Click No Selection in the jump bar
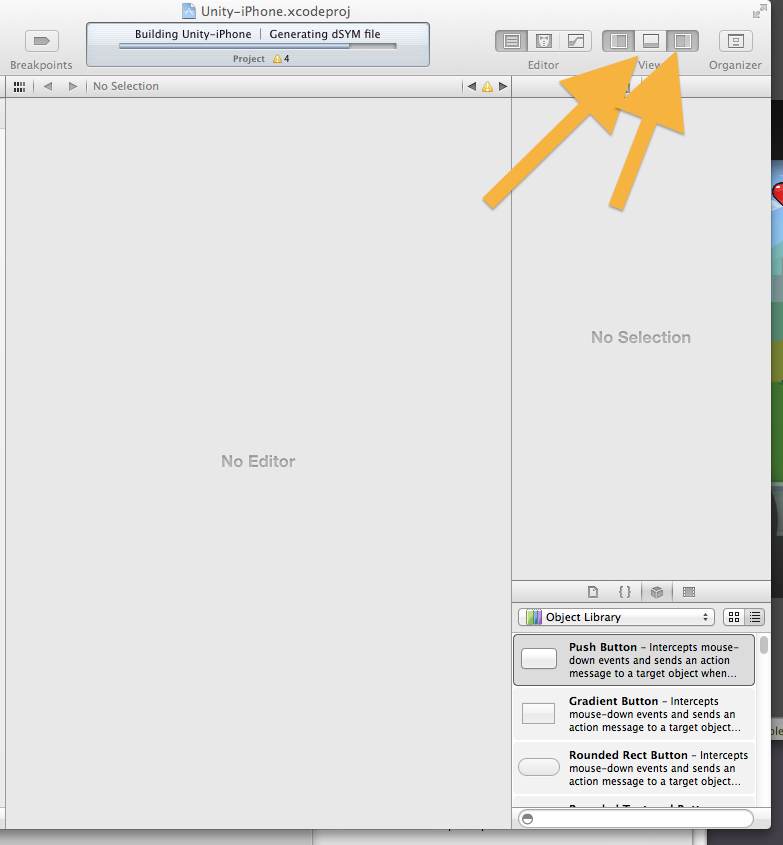This screenshot has width=783, height=845. click(x=126, y=86)
